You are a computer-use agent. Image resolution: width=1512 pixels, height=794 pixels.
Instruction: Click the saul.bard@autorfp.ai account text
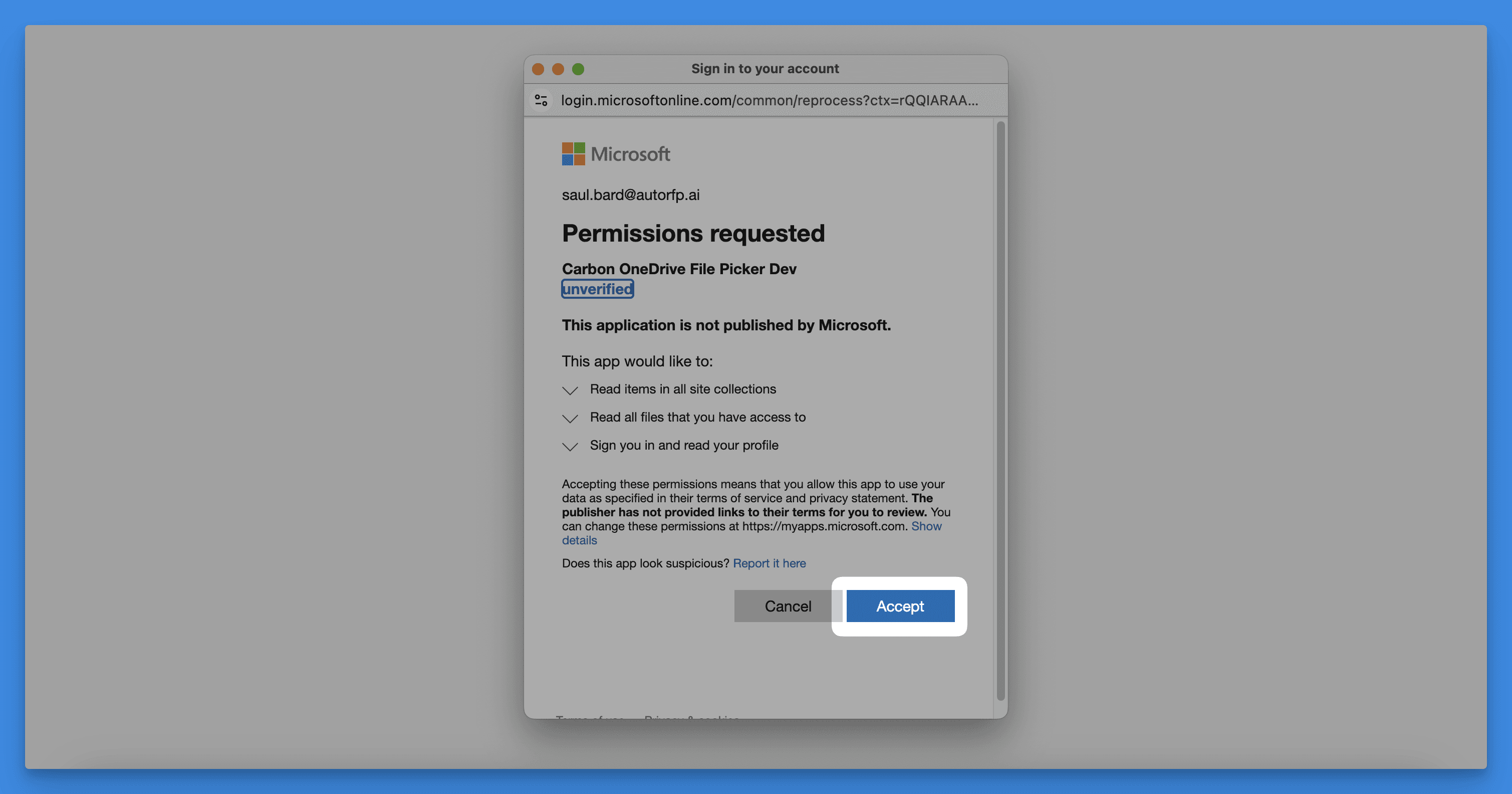point(630,195)
